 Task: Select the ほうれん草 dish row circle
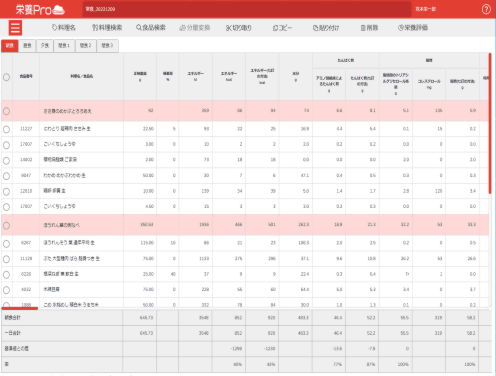tap(6, 225)
